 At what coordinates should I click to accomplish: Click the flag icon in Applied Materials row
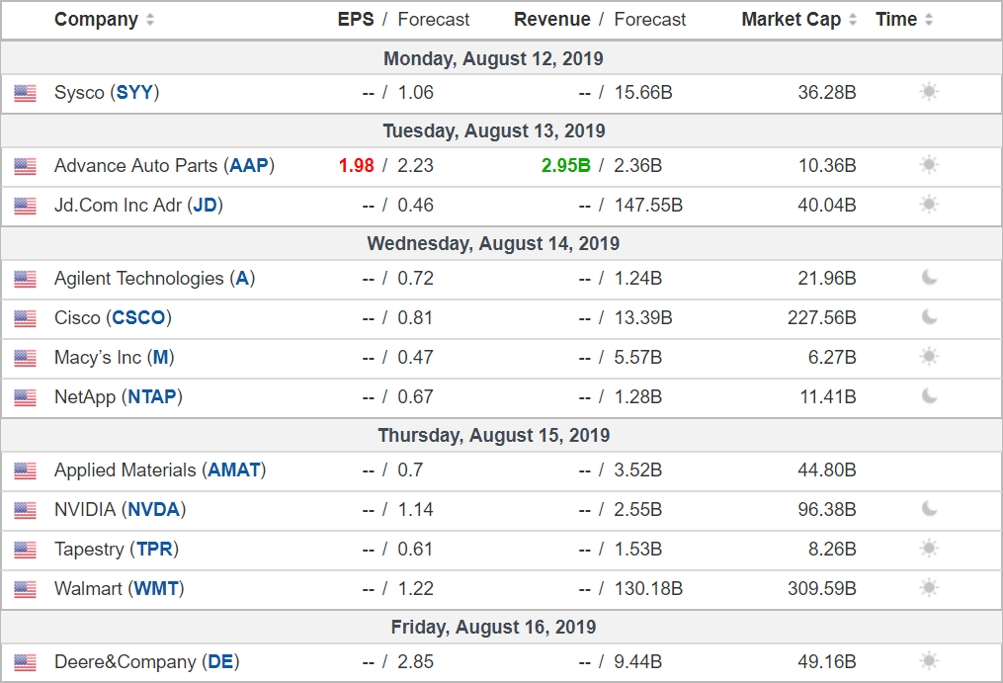coord(25,471)
